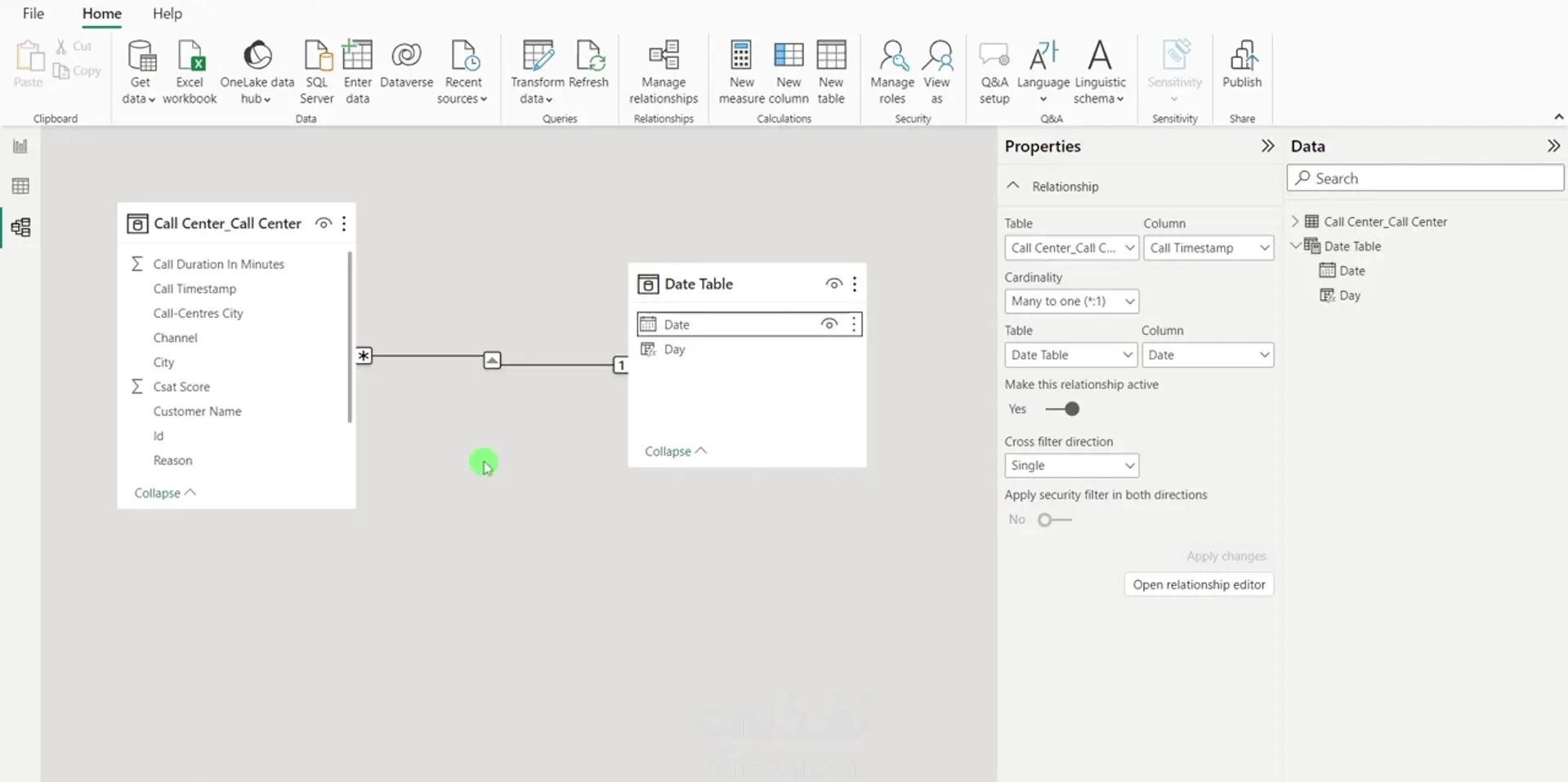This screenshot has height=782, width=1568.
Task: Collapse the Properties pane
Action: [1267, 146]
